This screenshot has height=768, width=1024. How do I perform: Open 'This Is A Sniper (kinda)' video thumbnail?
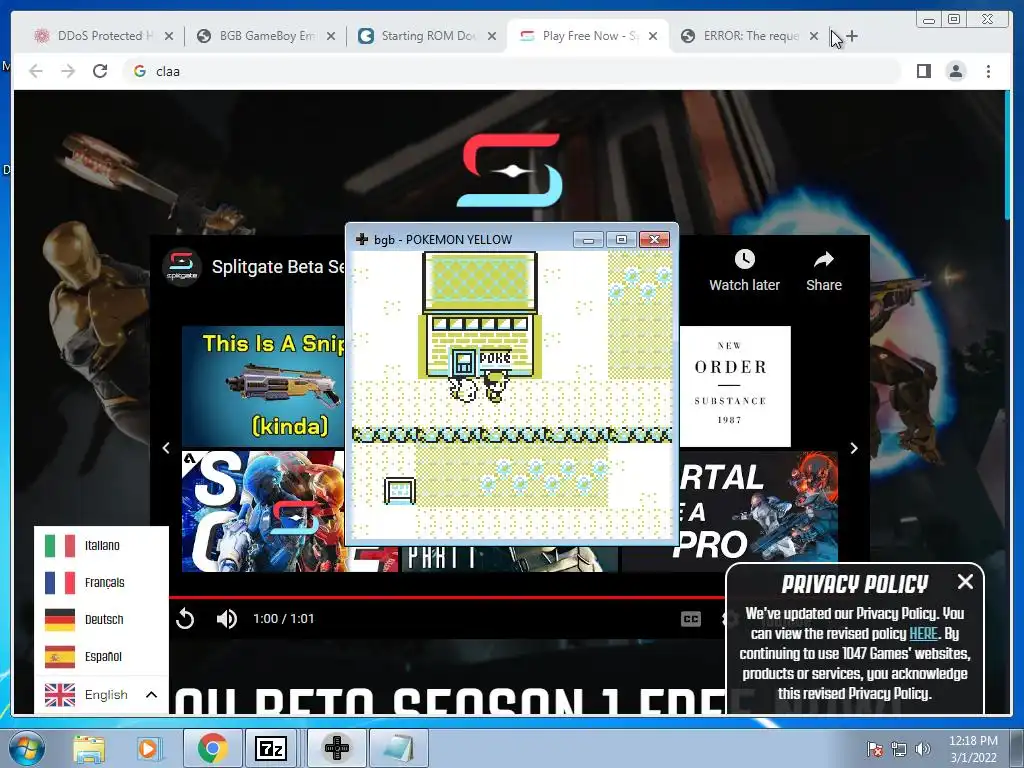[x=263, y=386]
